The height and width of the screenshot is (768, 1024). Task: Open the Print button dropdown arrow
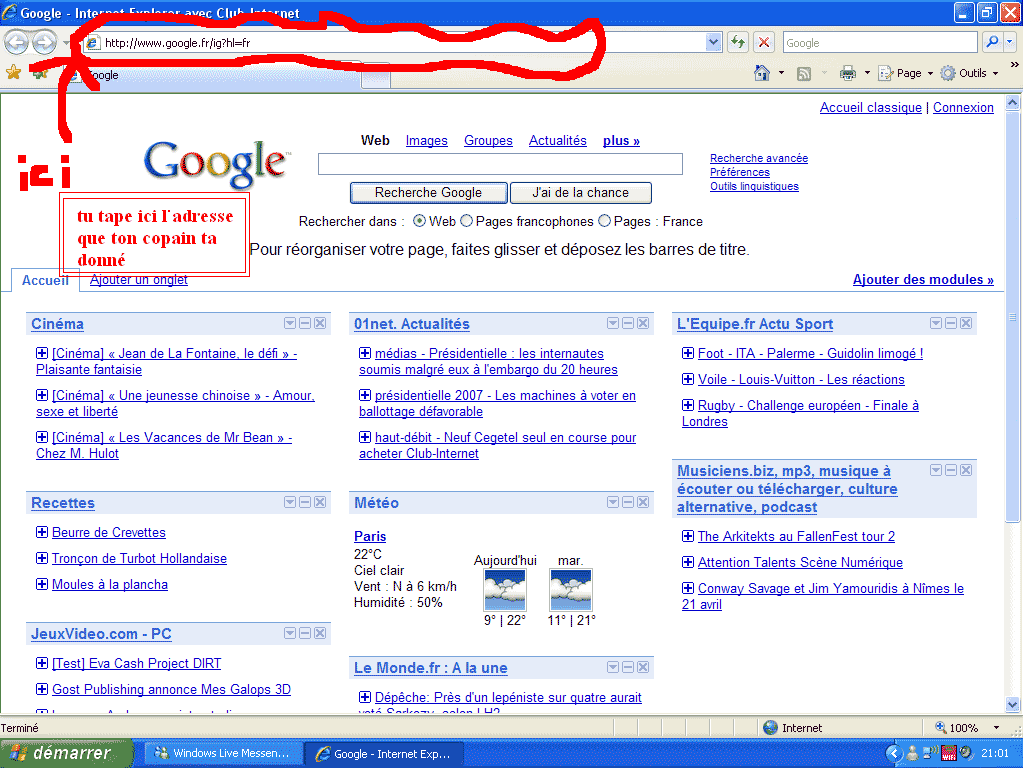coord(867,73)
